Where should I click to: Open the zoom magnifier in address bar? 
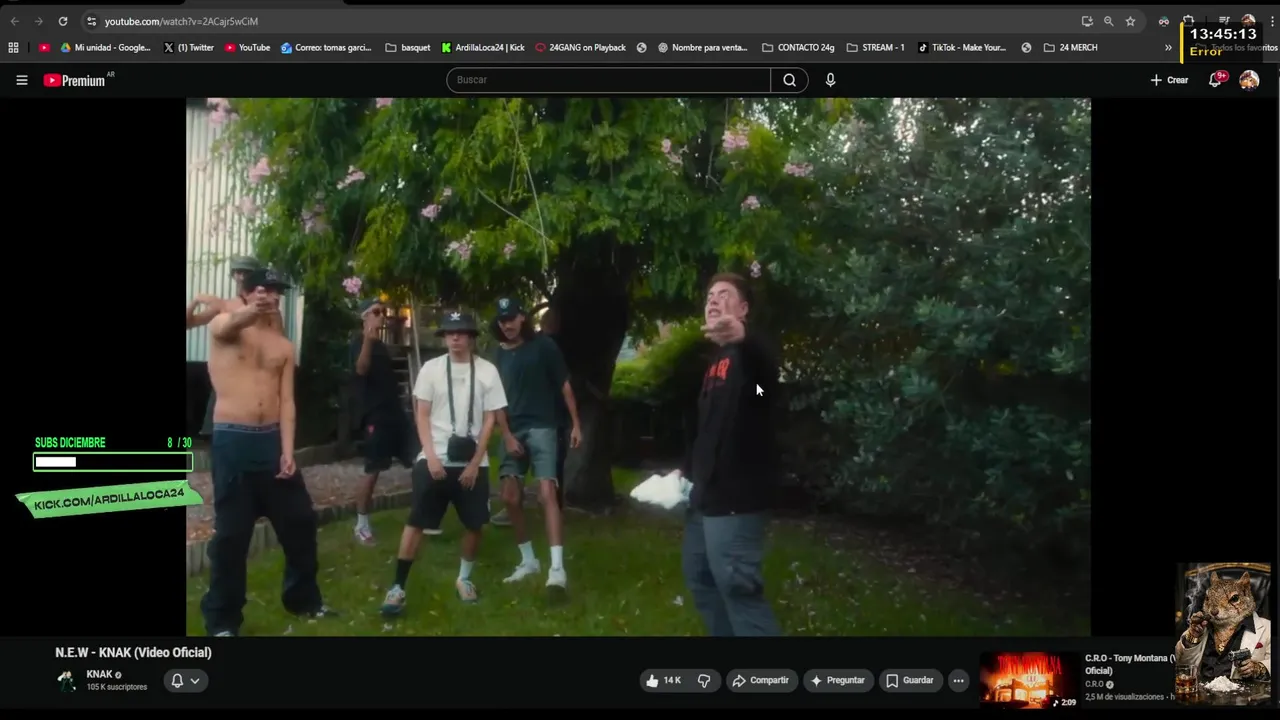(1108, 21)
